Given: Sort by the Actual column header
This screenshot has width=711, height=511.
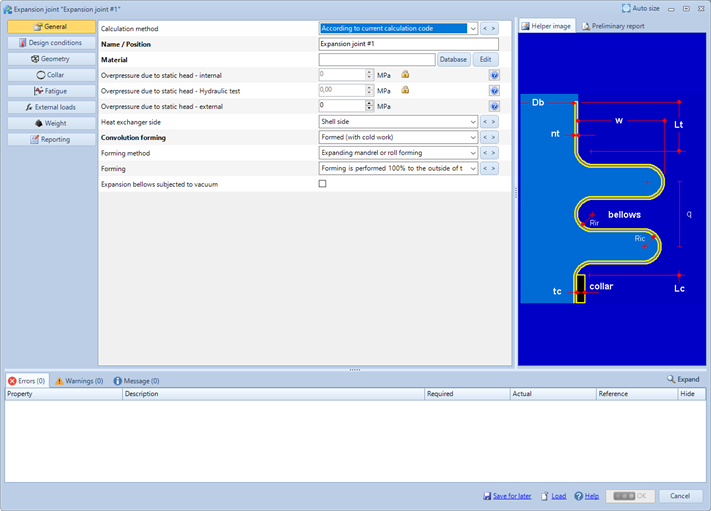Looking at the screenshot, I should (x=553, y=394).
